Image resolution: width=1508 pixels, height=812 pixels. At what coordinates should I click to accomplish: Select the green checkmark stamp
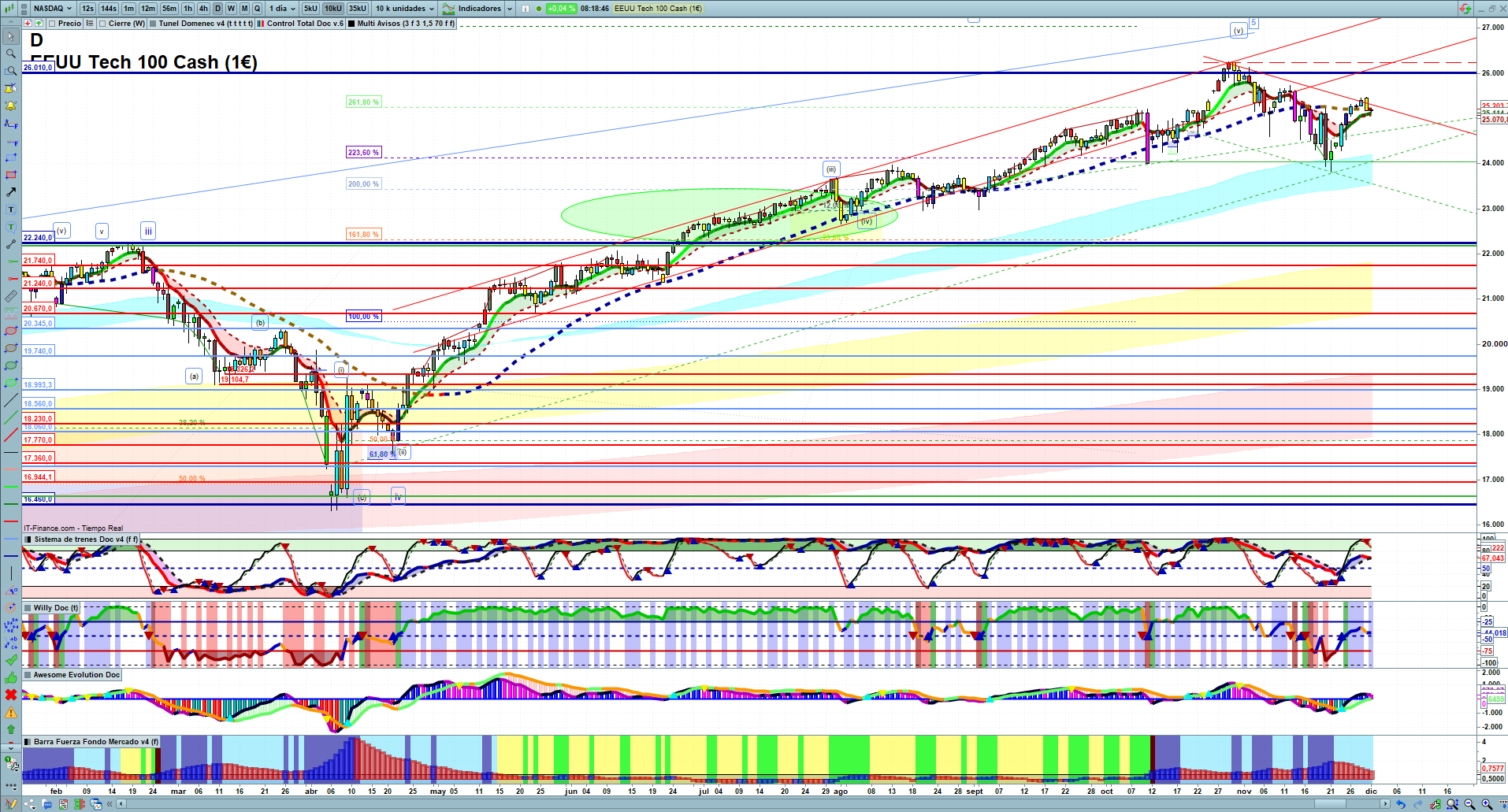[x=11, y=661]
